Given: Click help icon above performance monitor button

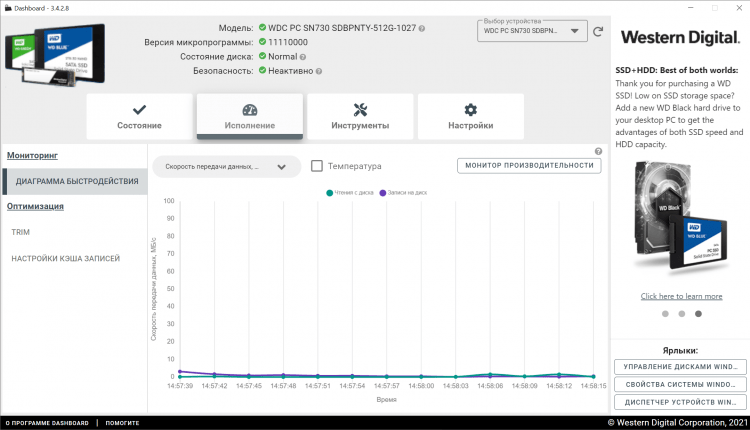Looking at the screenshot, I should coord(598,151).
